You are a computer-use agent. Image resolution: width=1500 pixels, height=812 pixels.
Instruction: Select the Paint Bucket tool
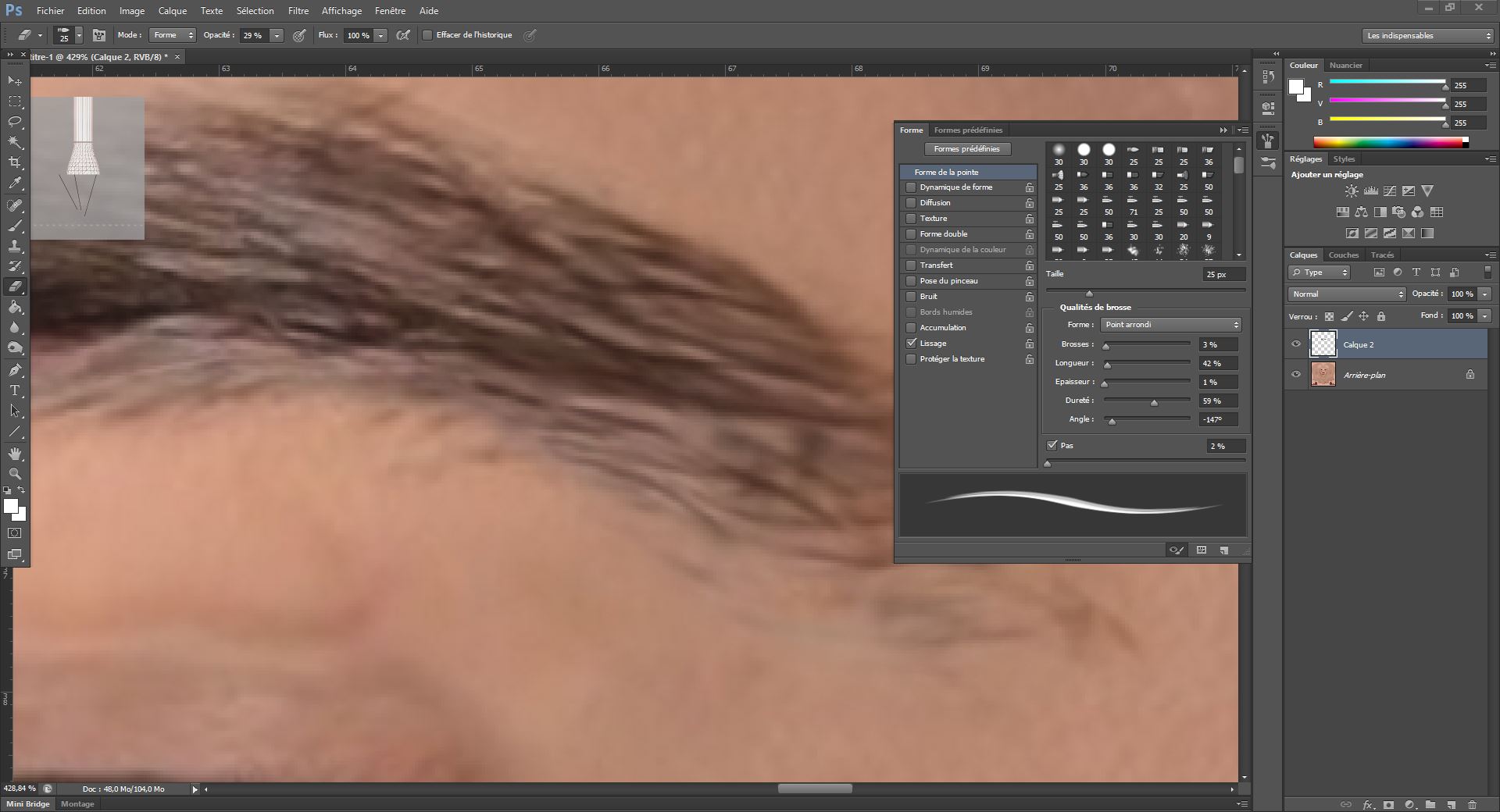[x=15, y=307]
